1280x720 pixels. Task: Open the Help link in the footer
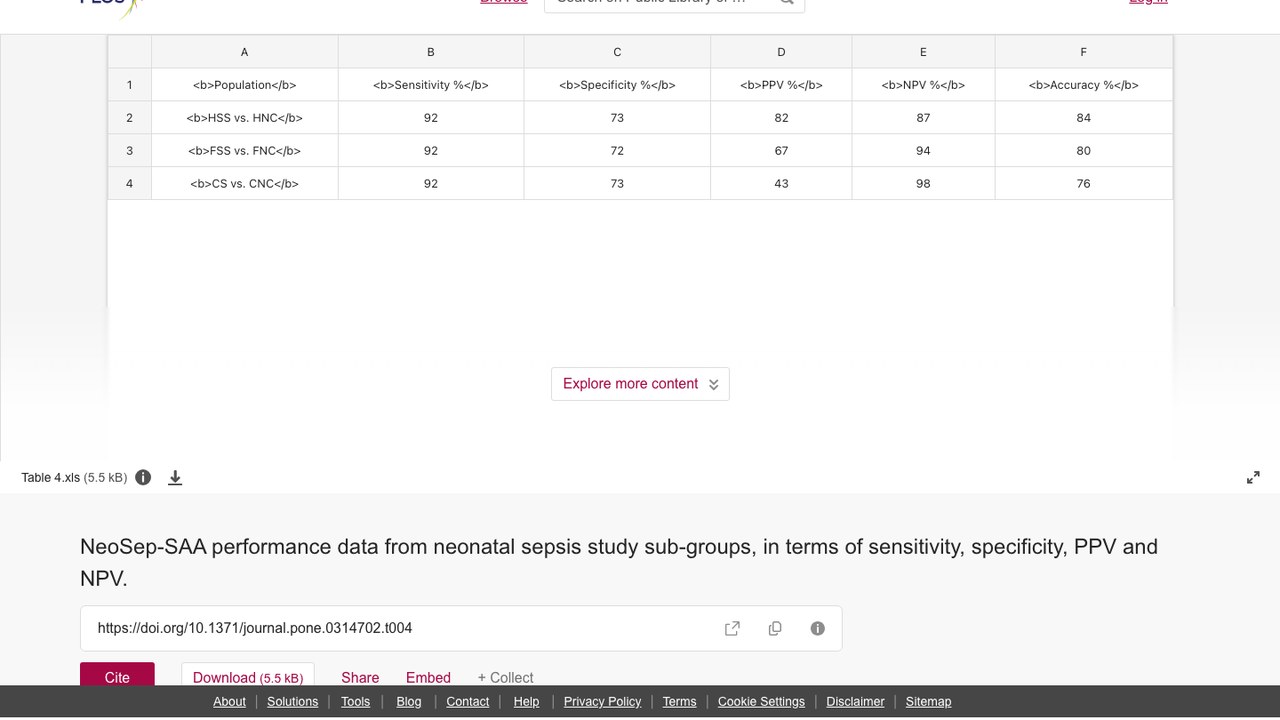(x=526, y=701)
